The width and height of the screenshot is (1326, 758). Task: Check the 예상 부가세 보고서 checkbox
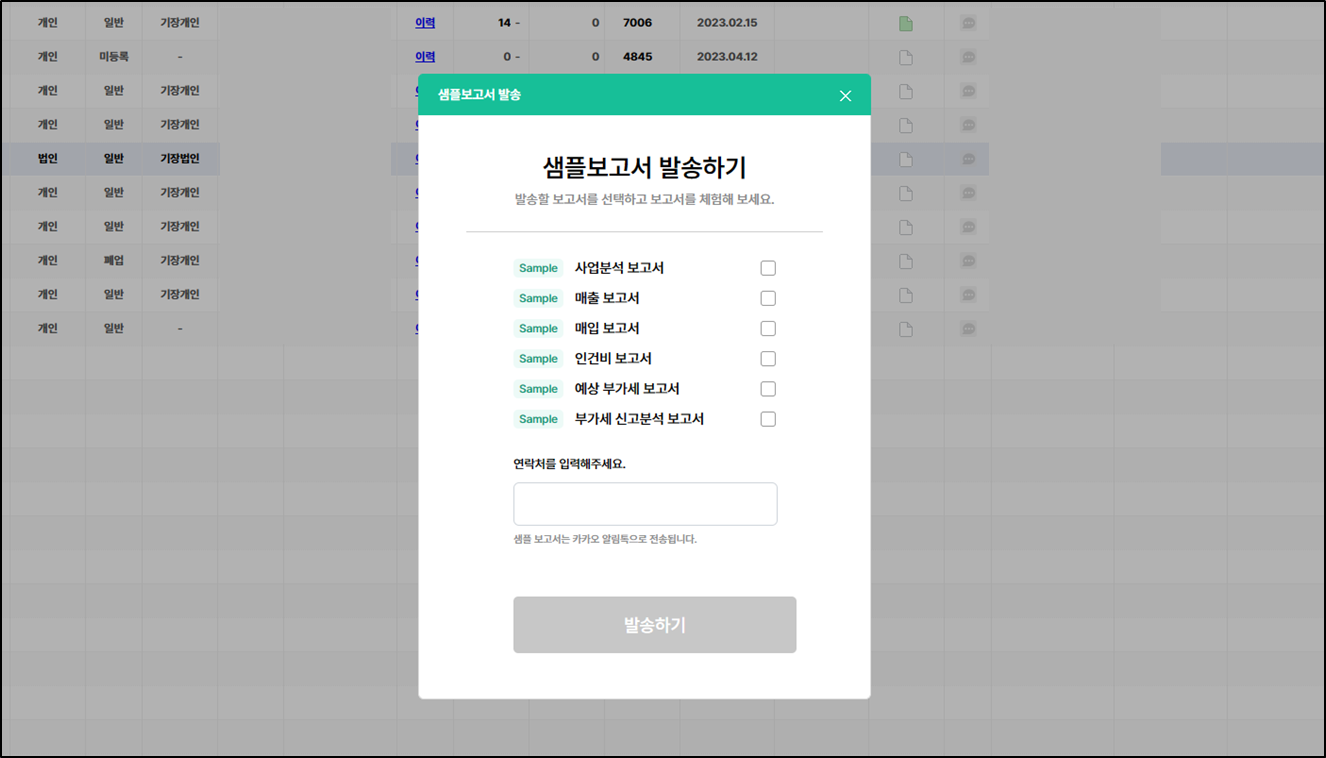click(x=768, y=389)
